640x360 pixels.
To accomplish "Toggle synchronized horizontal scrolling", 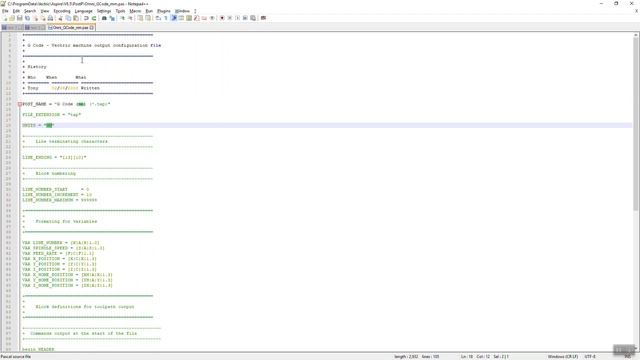I will [148, 18].
